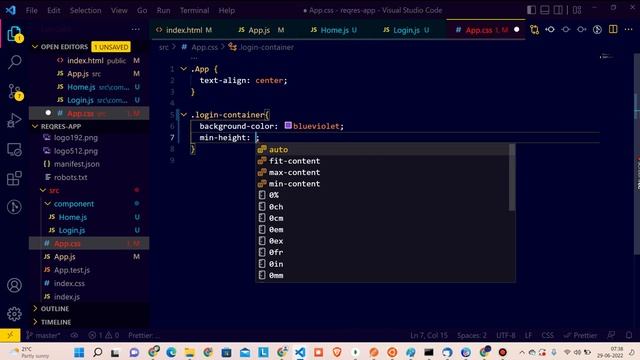The height and width of the screenshot is (360, 640).
Task: Switch to the index.html tab
Action: point(184,30)
